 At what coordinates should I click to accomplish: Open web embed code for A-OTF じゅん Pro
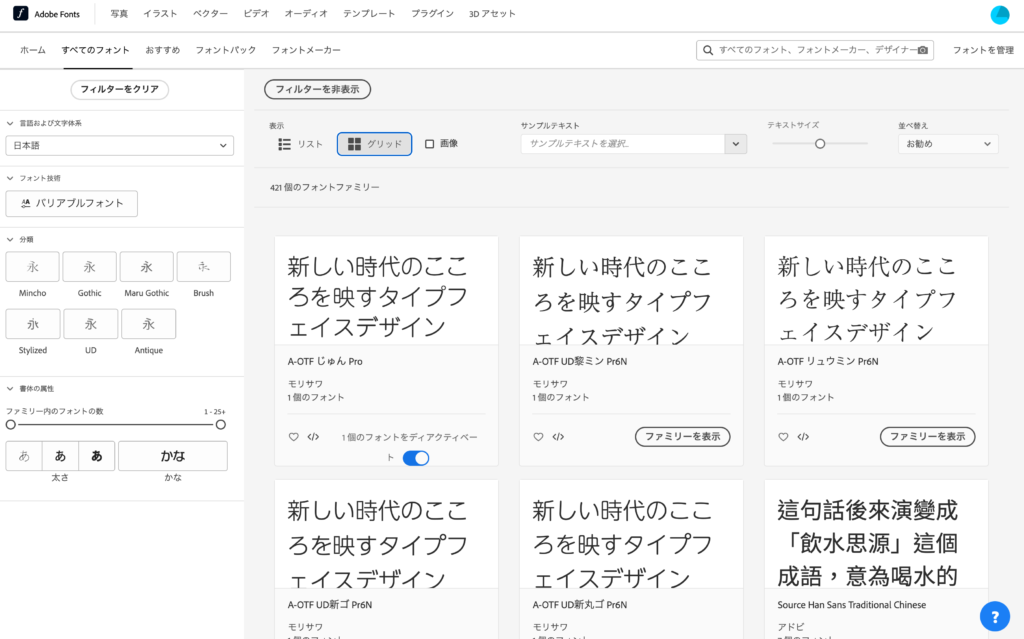pyautogui.click(x=313, y=437)
